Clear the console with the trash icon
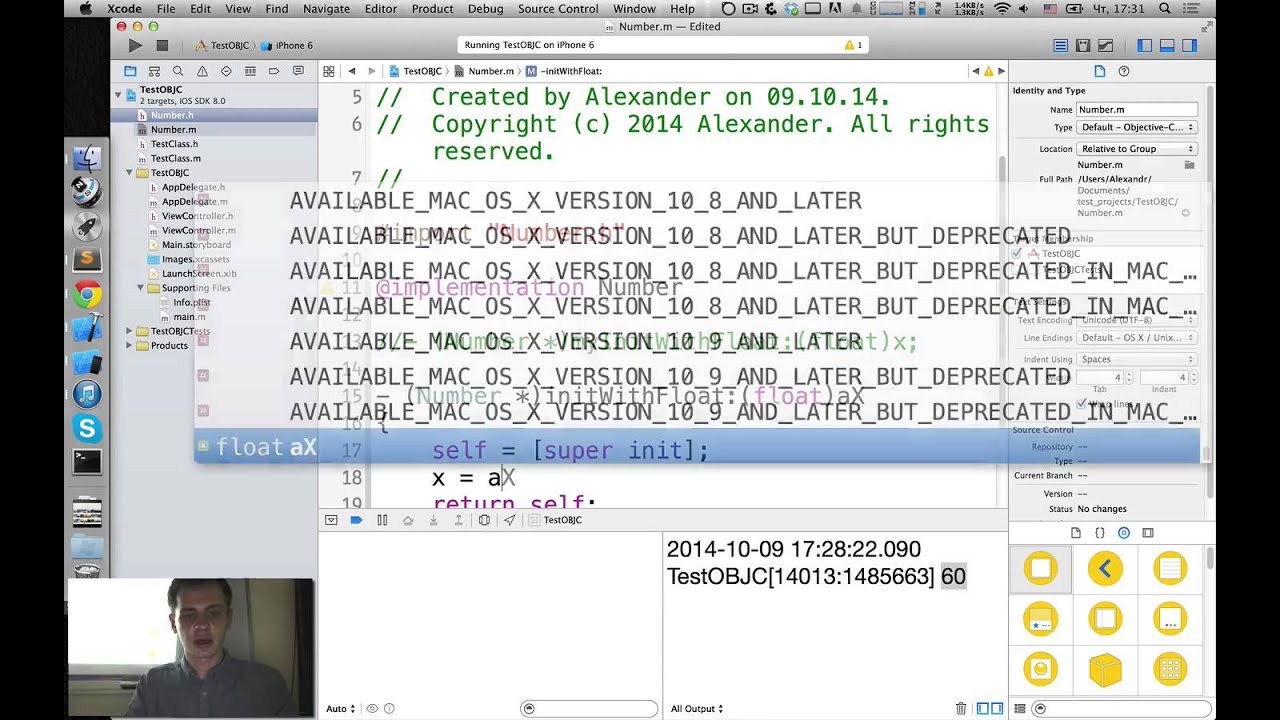The width and height of the screenshot is (1280, 720). tap(961, 708)
